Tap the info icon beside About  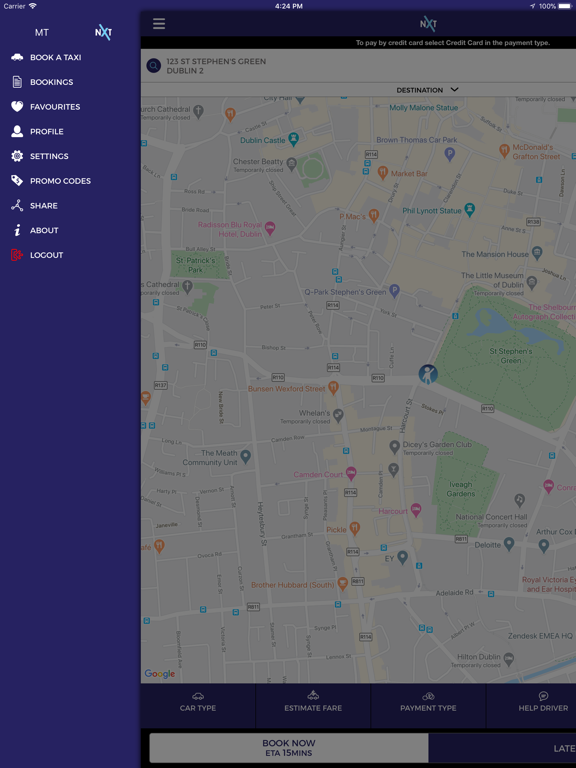click(17, 230)
